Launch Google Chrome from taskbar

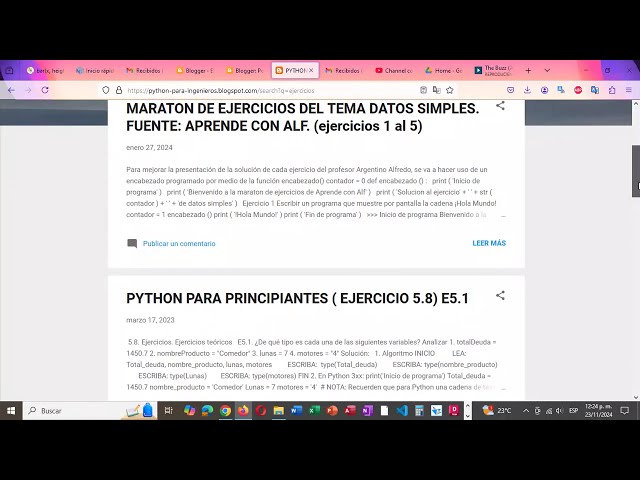click(225, 411)
